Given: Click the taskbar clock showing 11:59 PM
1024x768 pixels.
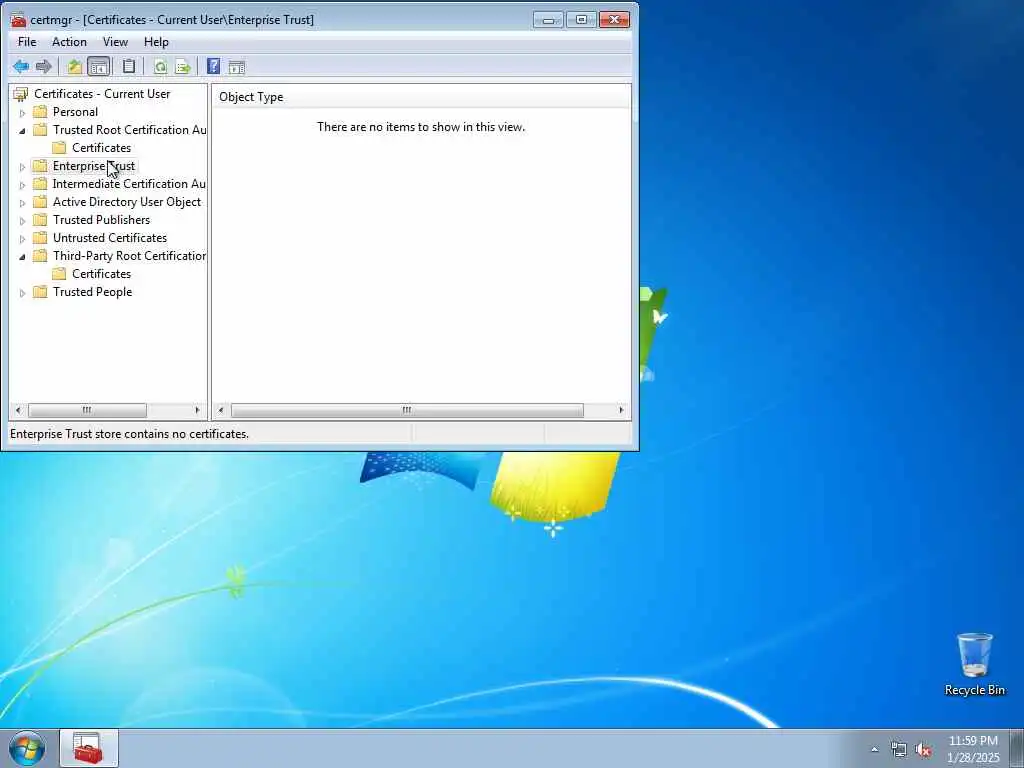Looking at the screenshot, I should pos(973,749).
